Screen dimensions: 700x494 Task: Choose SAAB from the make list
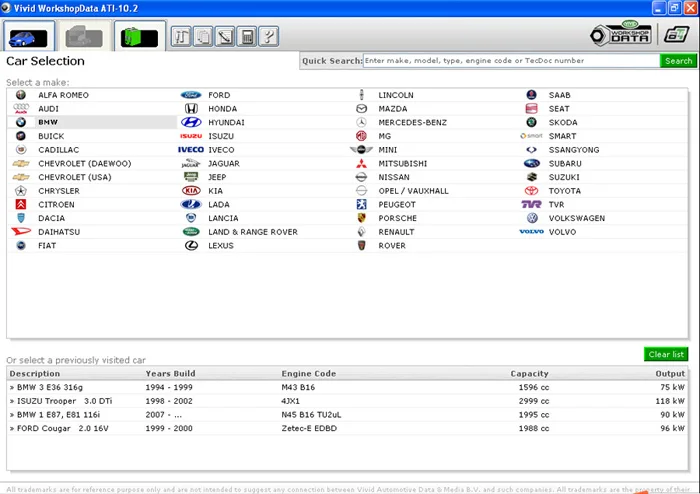[x=559, y=95]
